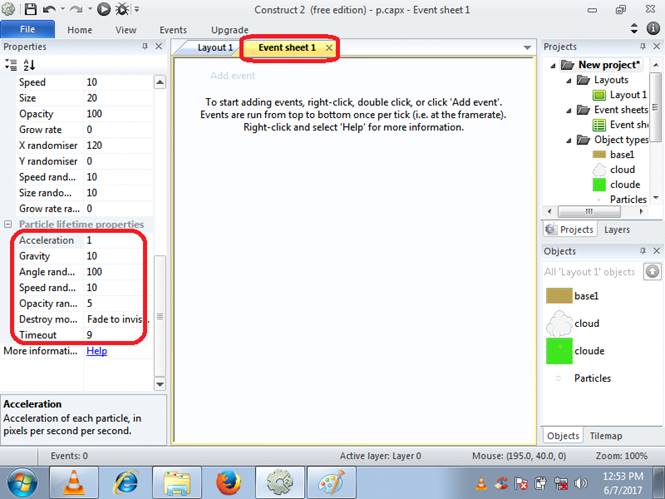The width and height of the screenshot is (665, 499).
Task: Close the Objects panel
Action: click(x=657, y=251)
